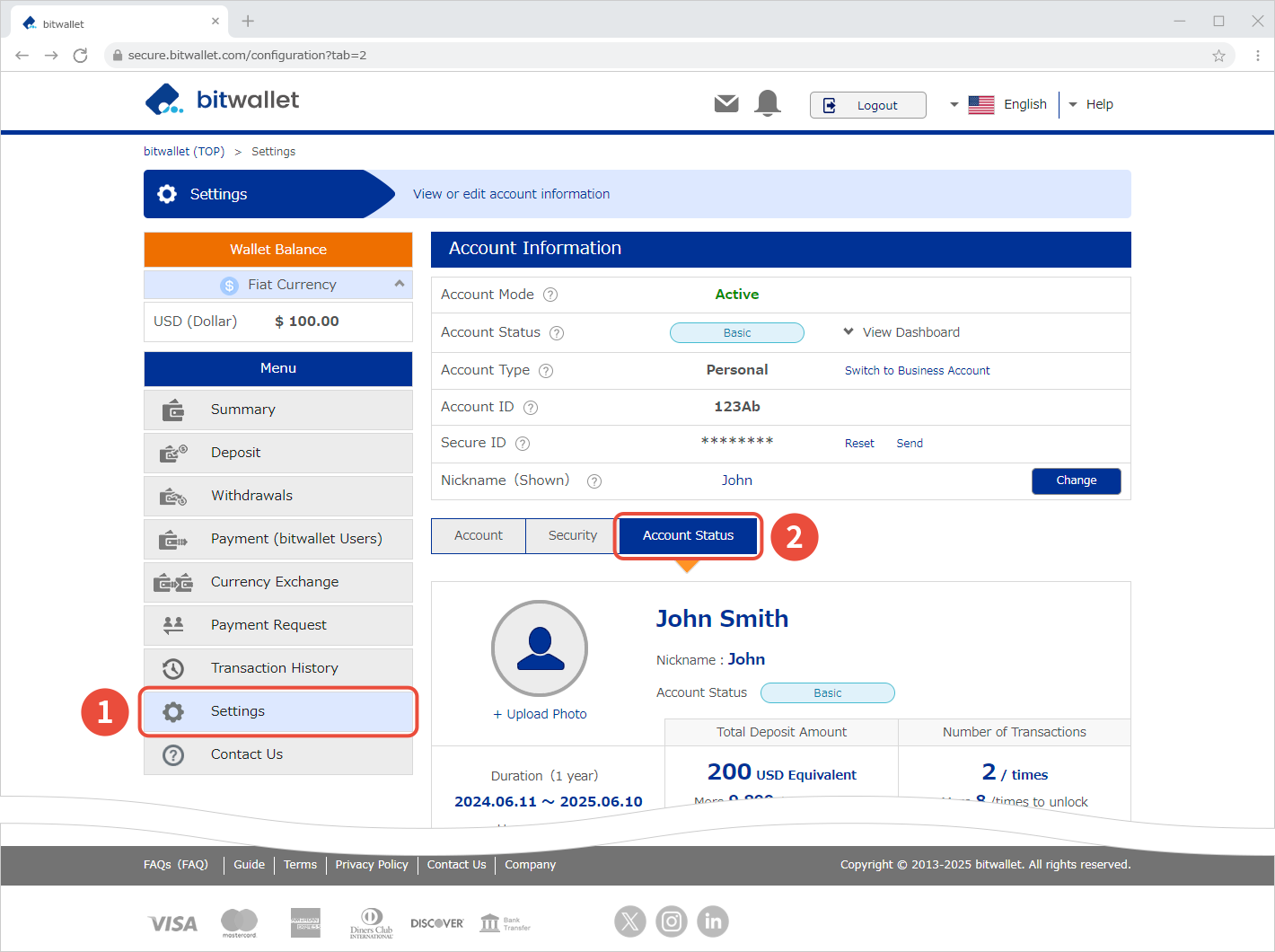Select the Account Status tab
The height and width of the screenshot is (952, 1275).
[688, 535]
